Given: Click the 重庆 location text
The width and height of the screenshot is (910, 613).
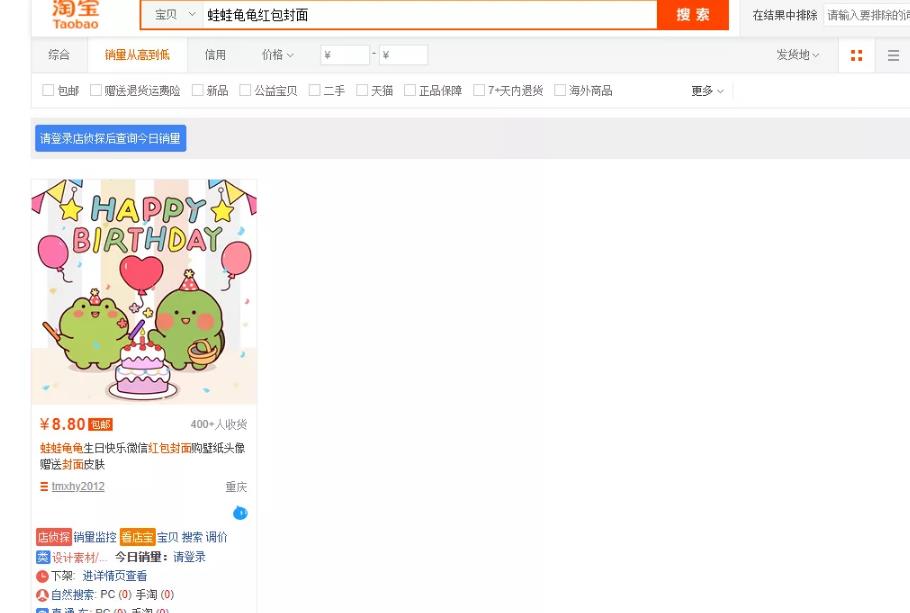Looking at the screenshot, I should point(236,487).
